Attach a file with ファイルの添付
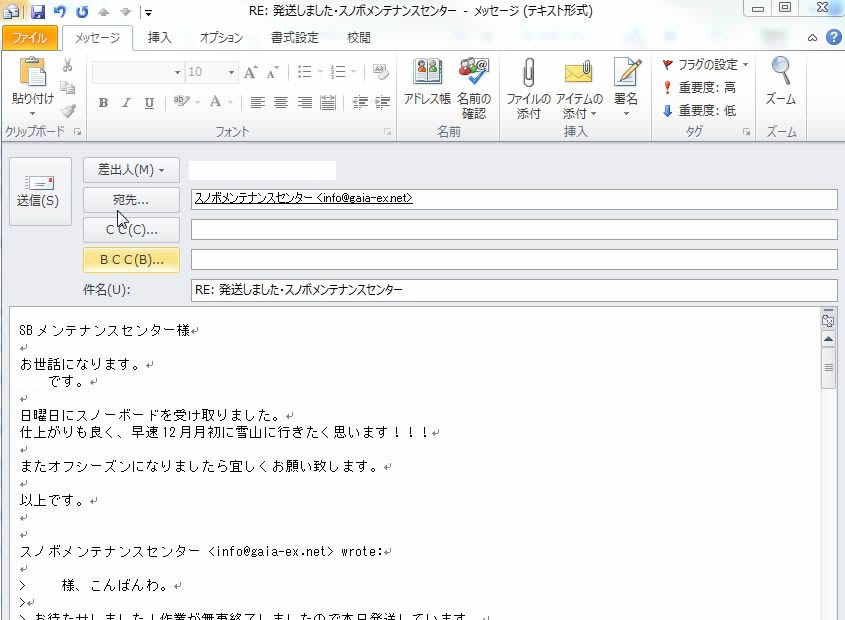Screen dimensions: 845x620 (528, 88)
